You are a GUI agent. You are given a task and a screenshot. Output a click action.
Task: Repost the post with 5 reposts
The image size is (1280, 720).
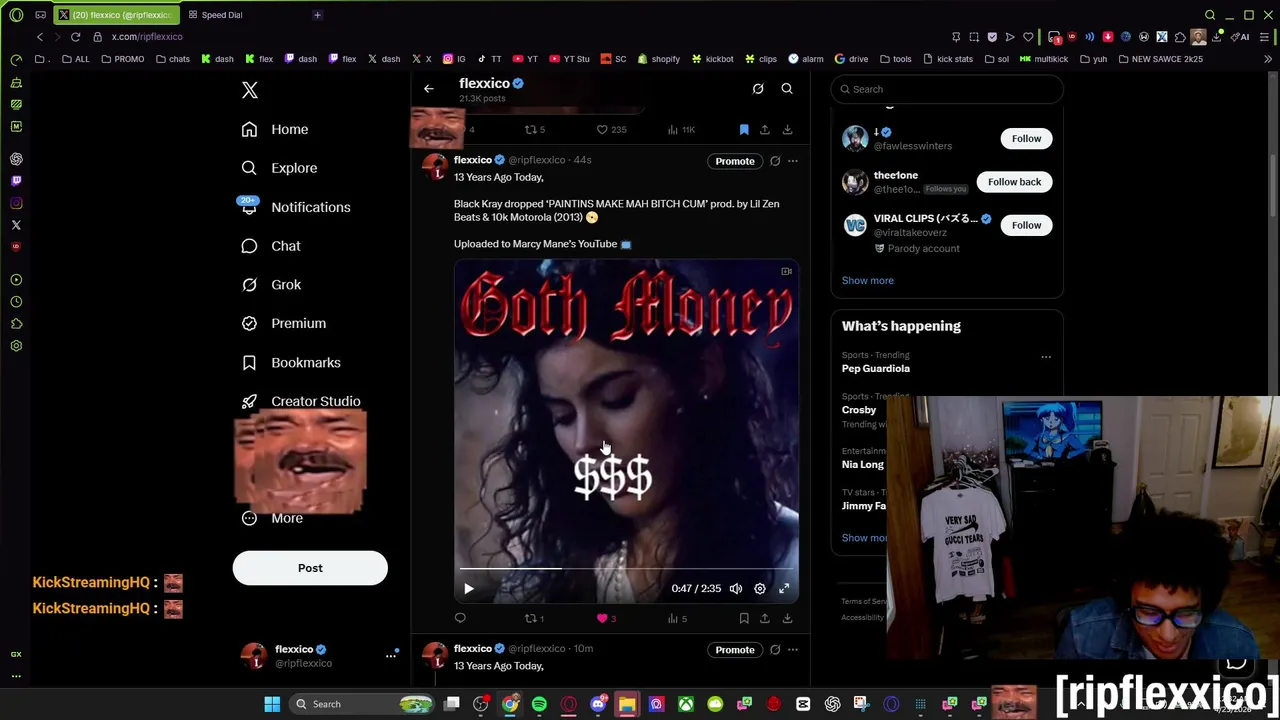point(535,130)
